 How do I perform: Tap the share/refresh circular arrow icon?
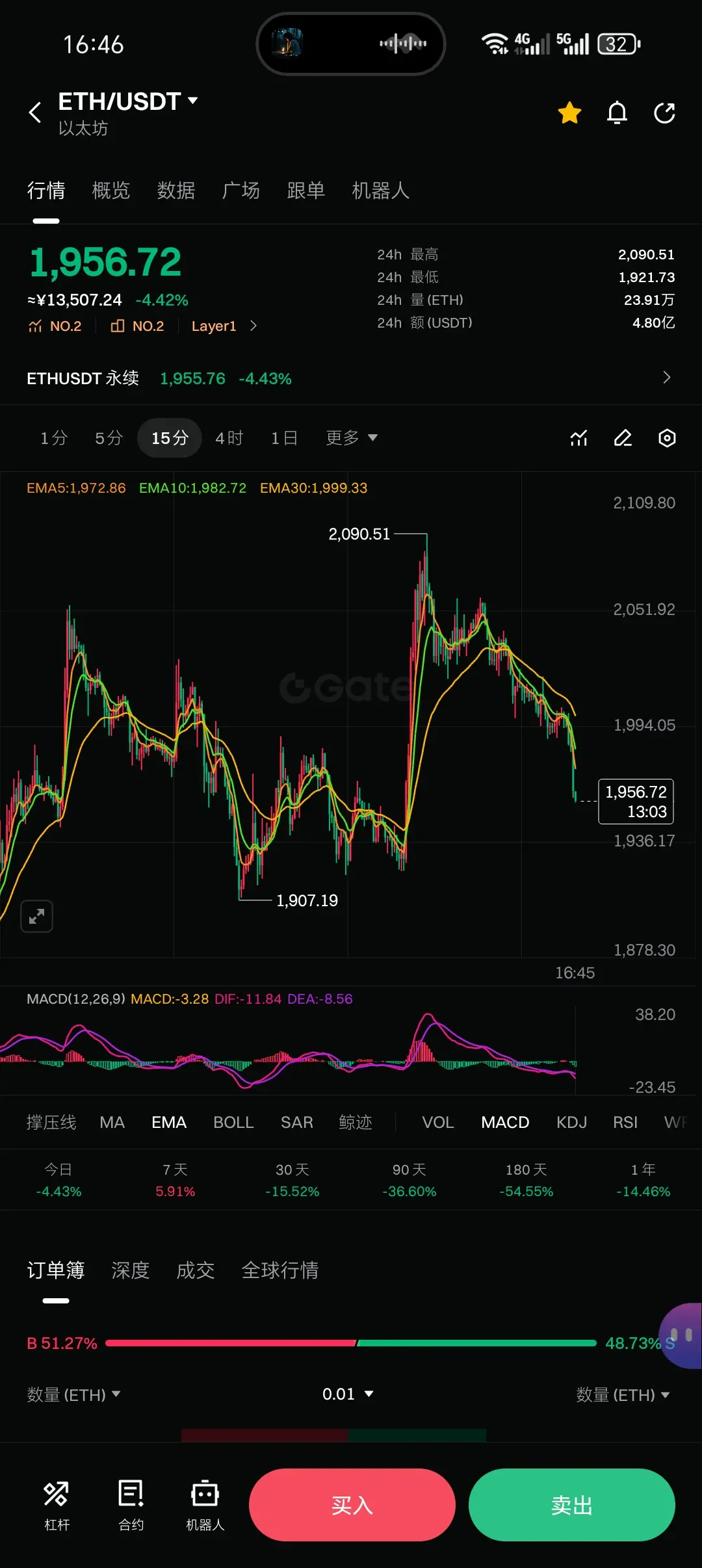664,112
